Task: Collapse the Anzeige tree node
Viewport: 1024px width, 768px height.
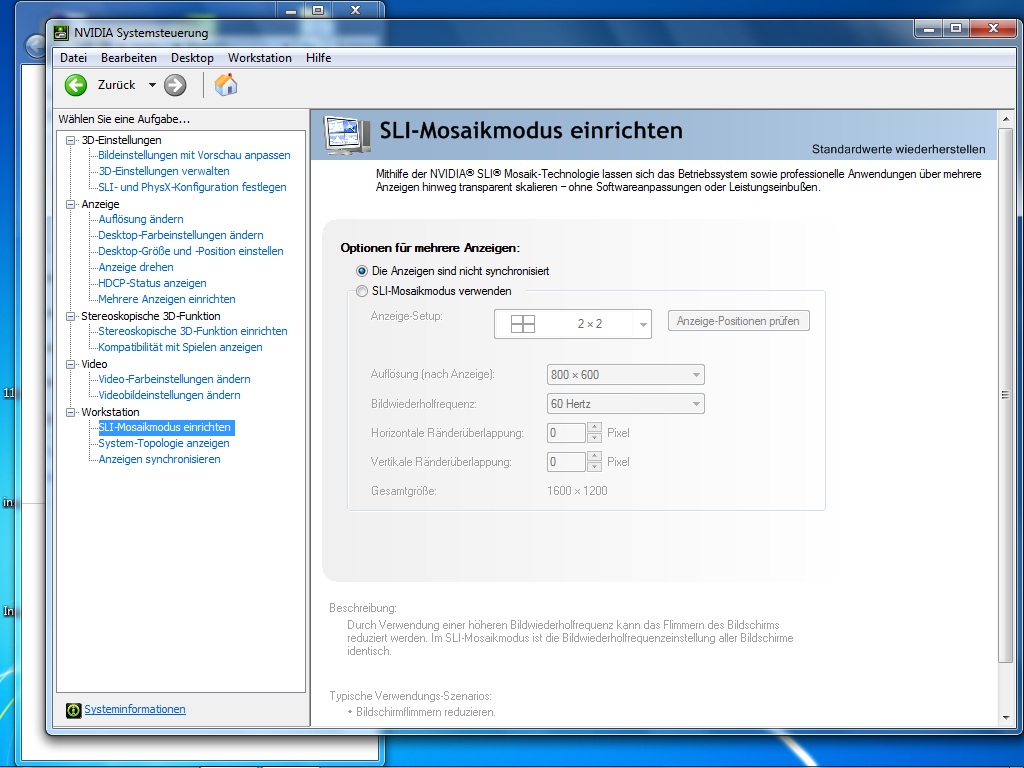Action: click(71, 204)
